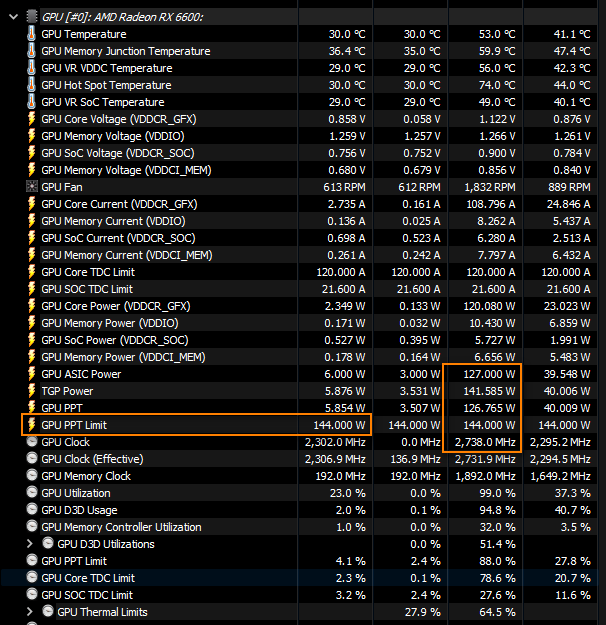Image resolution: width=606 pixels, height=625 pixels.
Task: Expand the GPU D3D Utilizations row
Action: pyautogui.click(x=30, y=544)
